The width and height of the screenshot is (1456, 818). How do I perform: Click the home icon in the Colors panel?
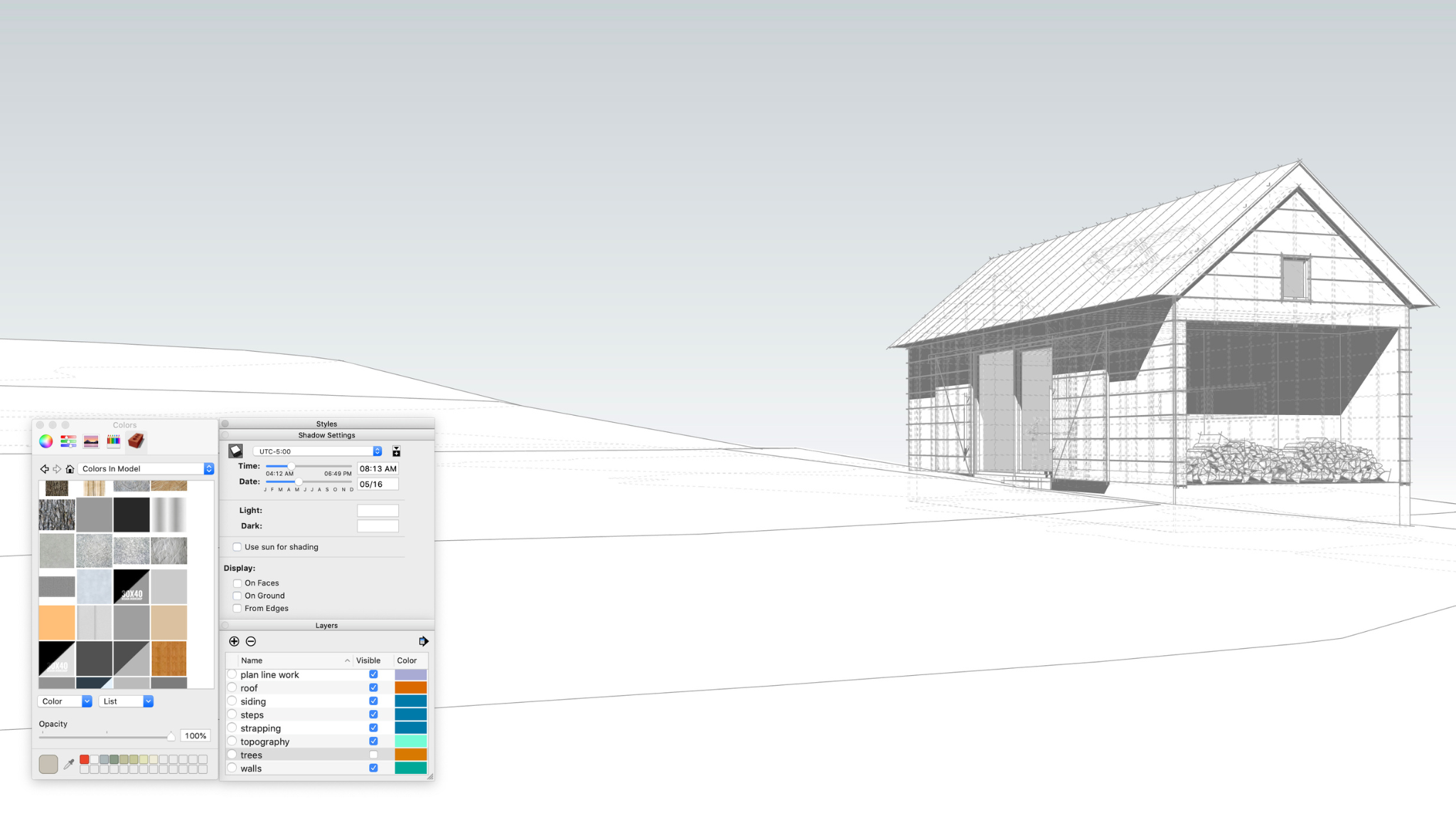70,468
